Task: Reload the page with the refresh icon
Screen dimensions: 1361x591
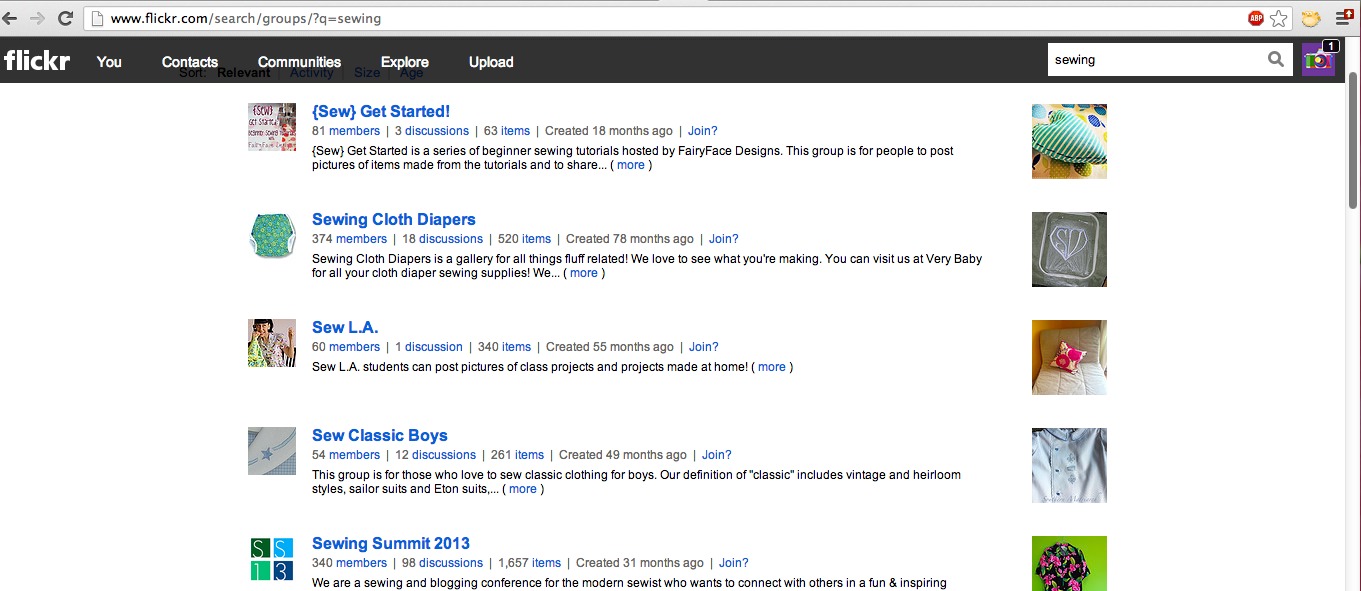Action: 65,18
